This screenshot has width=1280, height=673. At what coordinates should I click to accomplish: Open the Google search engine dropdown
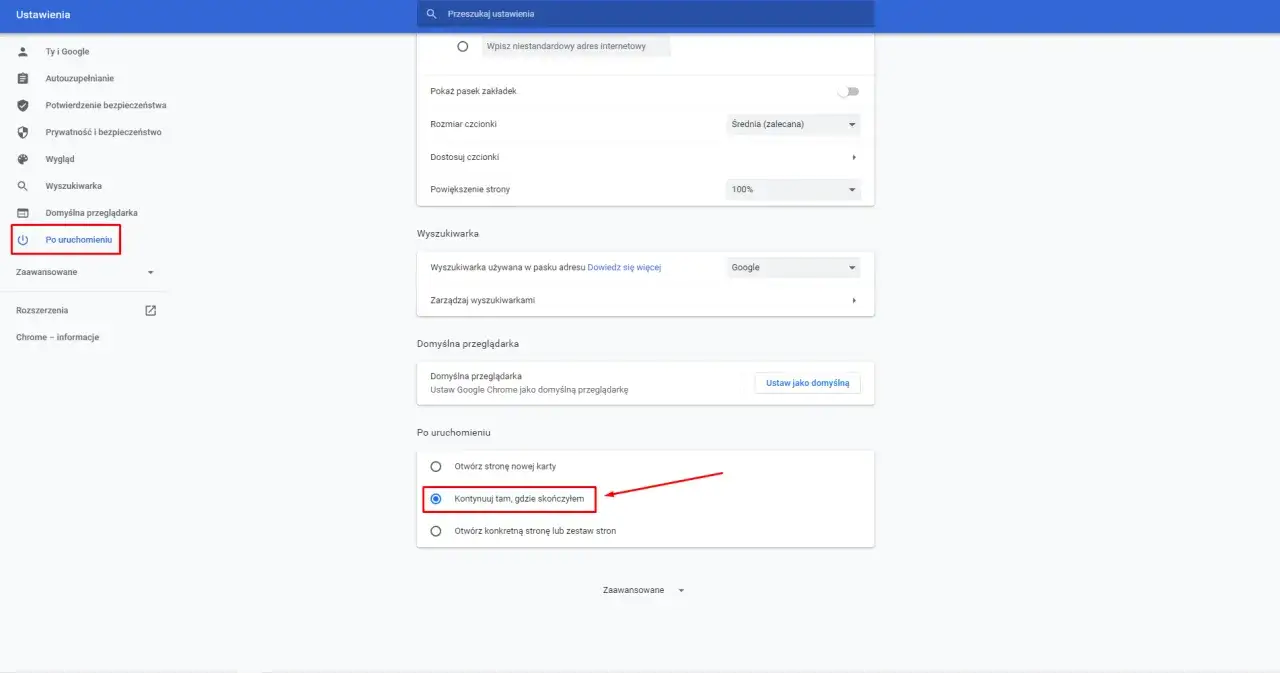click(x=792, y=267)
